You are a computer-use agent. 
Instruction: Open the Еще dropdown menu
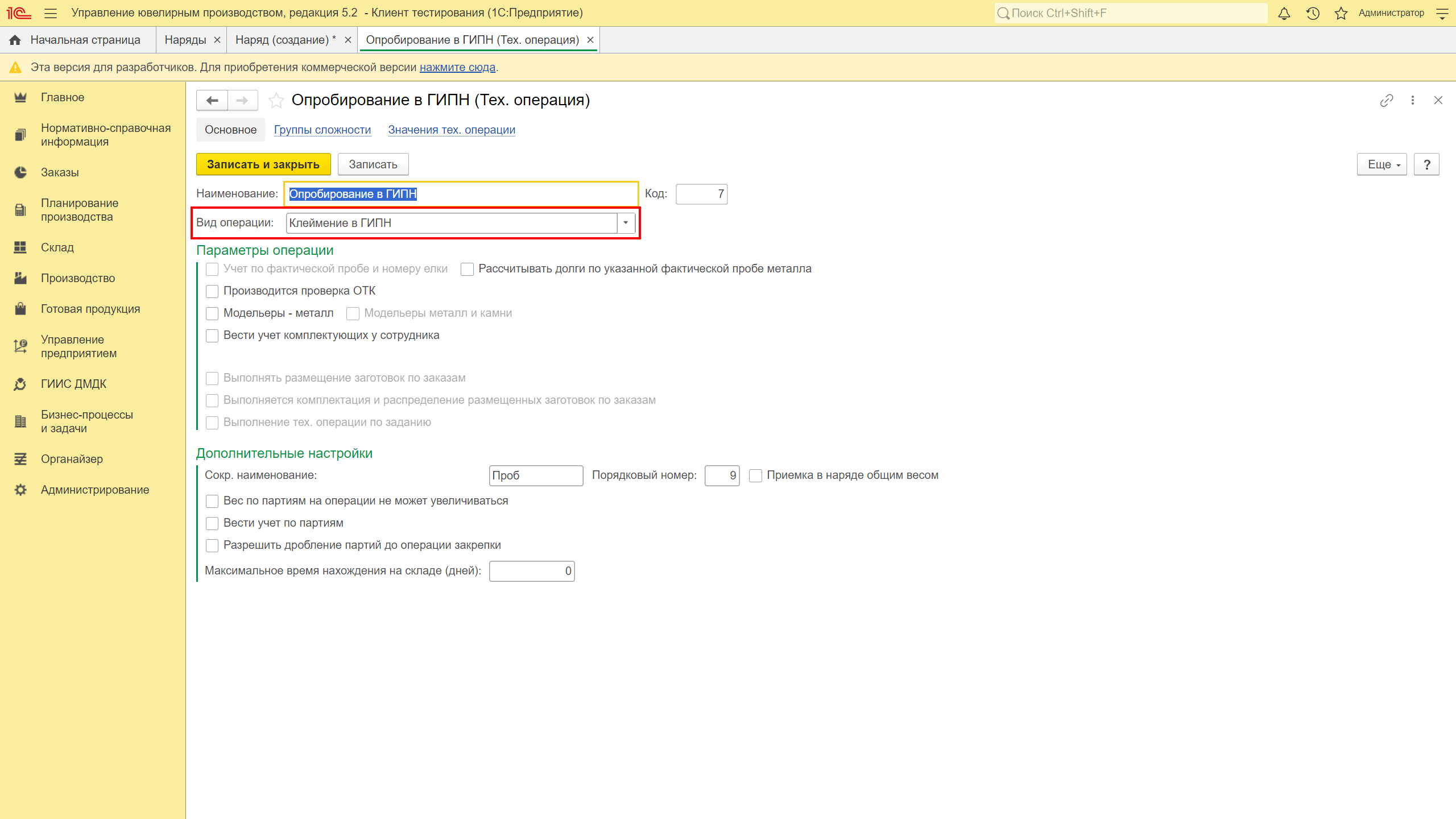coord(1381,164)
